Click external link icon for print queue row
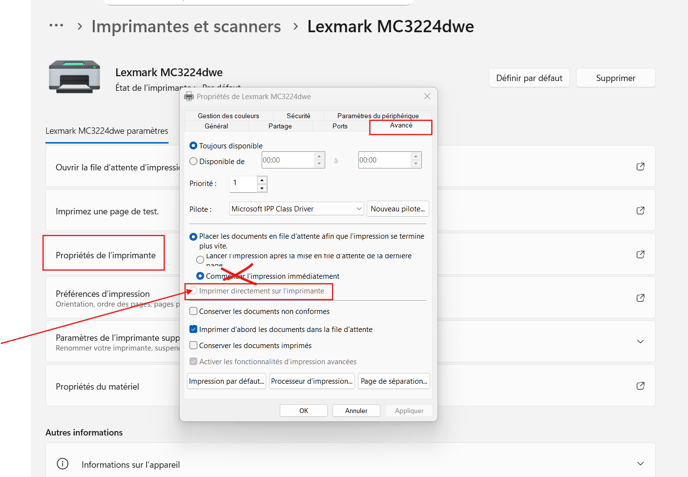Screen dimensions: 688x477 (640, 167)
